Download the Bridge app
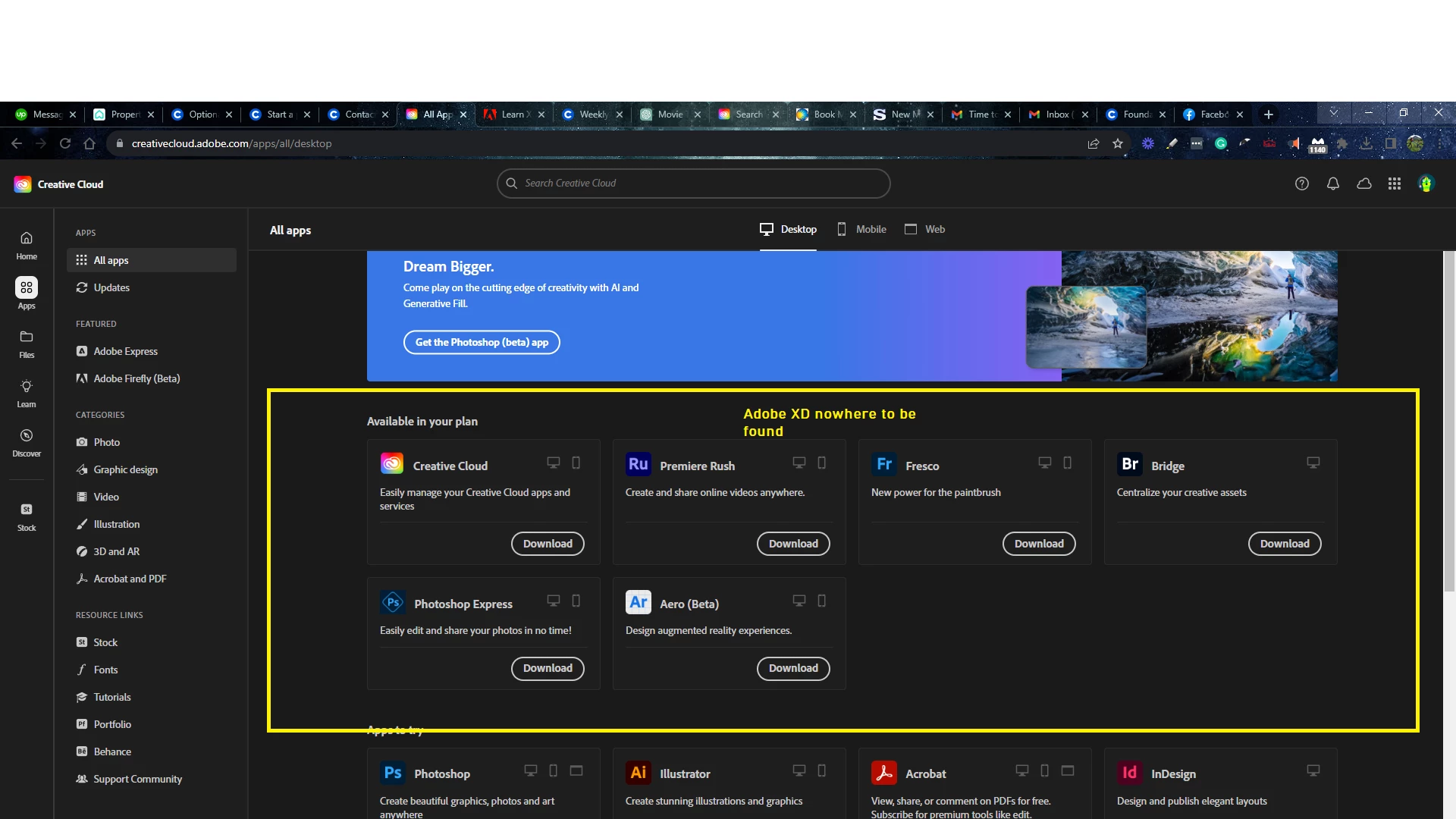The height and width of the screenshot is (819, 1456). point(1285,544)
